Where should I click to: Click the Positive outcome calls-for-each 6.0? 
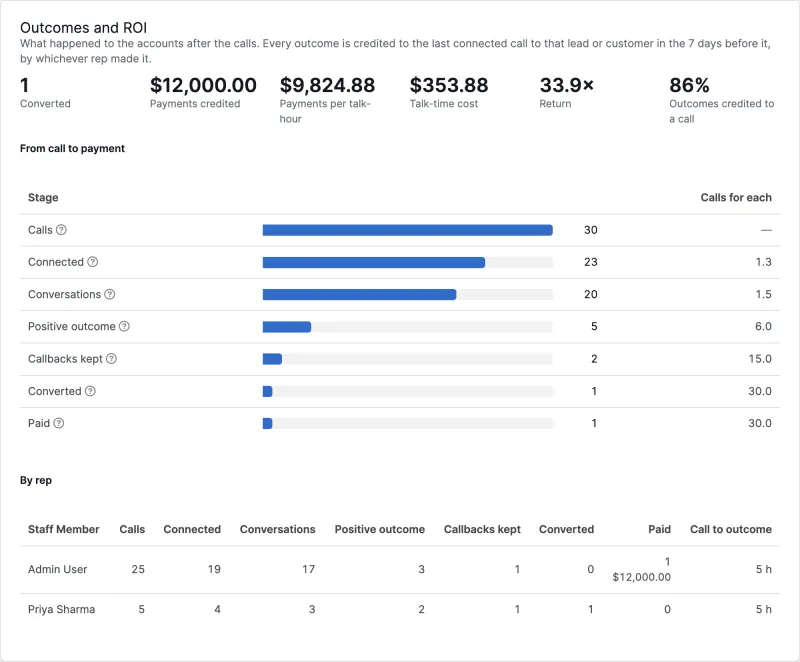pyautogui.click(x=763, y=326)
